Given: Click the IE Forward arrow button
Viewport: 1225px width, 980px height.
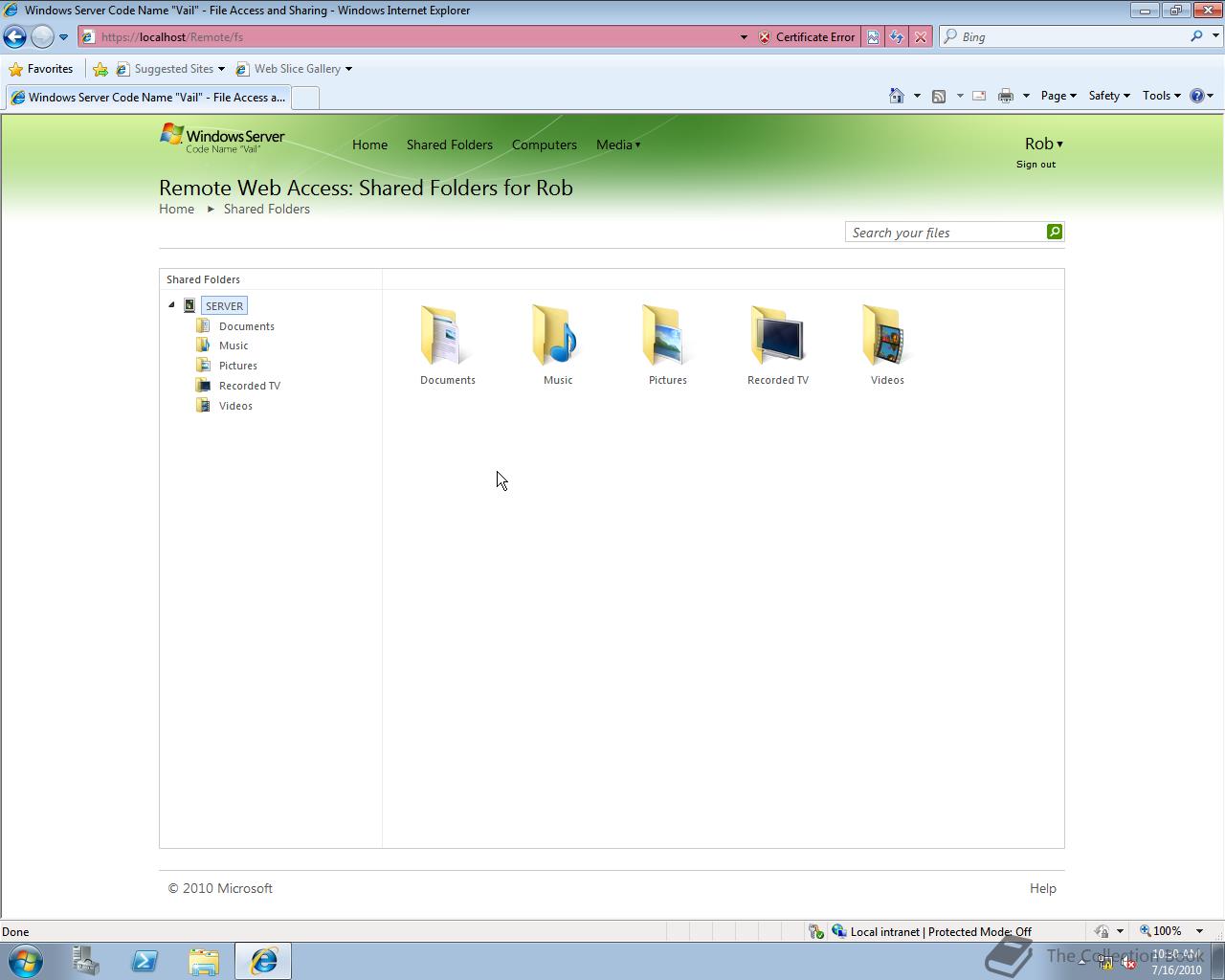Looking at the screenshot, I should 42,37.
